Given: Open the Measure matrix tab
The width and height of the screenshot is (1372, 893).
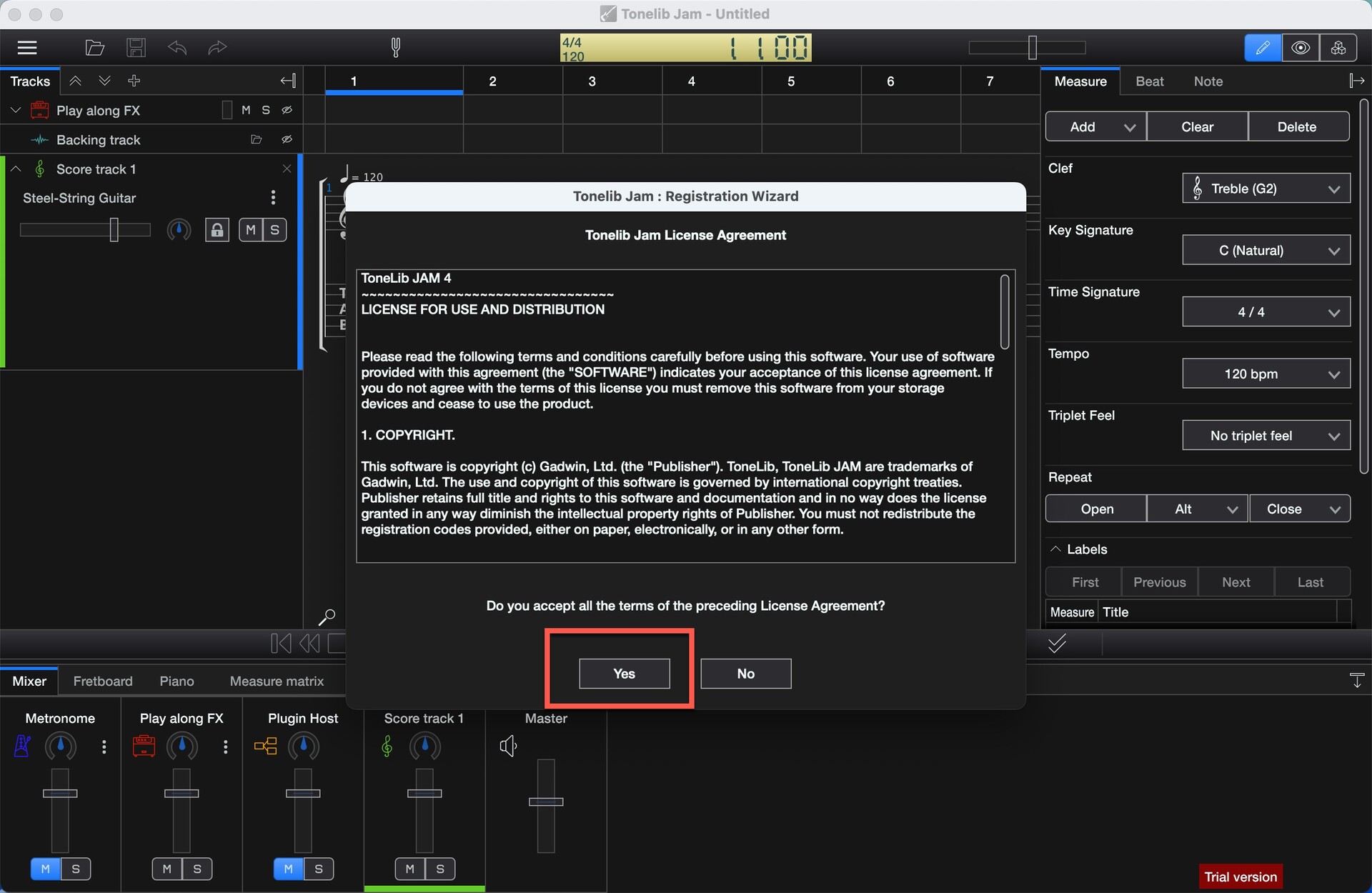Looking at the screenshot, I should pyautogui.click(x=277, y=681).
